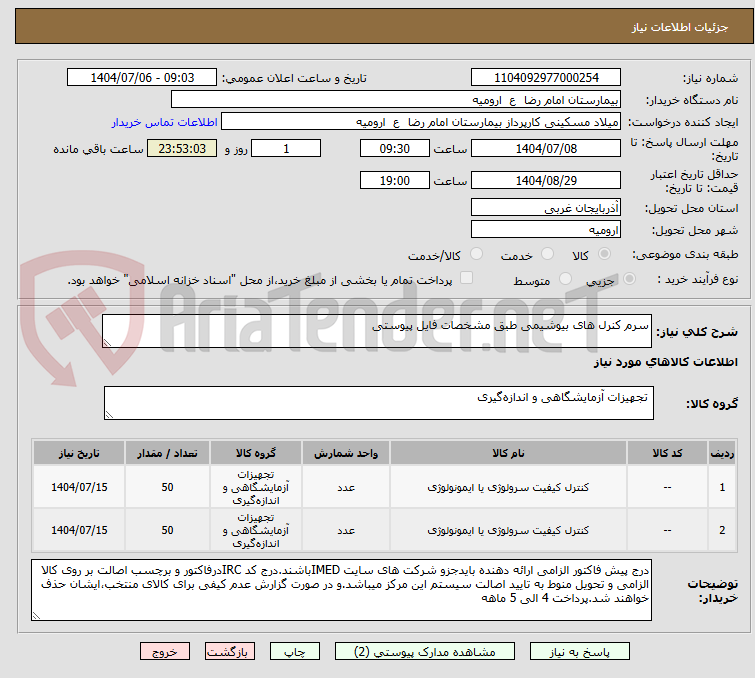Click the شرح کلی نیاز text area
Screen dimensions: 755x678
click(x=377, y=331)
